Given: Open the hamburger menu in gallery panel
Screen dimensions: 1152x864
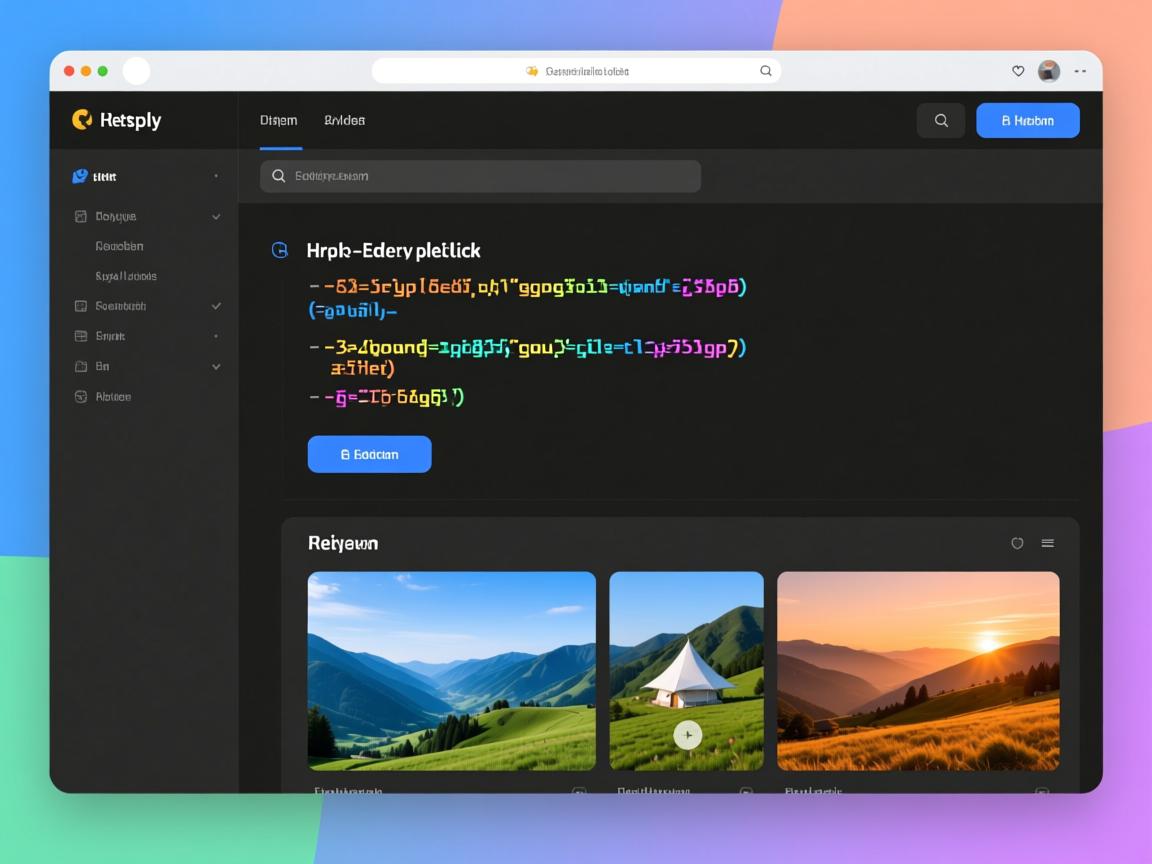Looking at the screenshot, I should [x=1047, y=543].
